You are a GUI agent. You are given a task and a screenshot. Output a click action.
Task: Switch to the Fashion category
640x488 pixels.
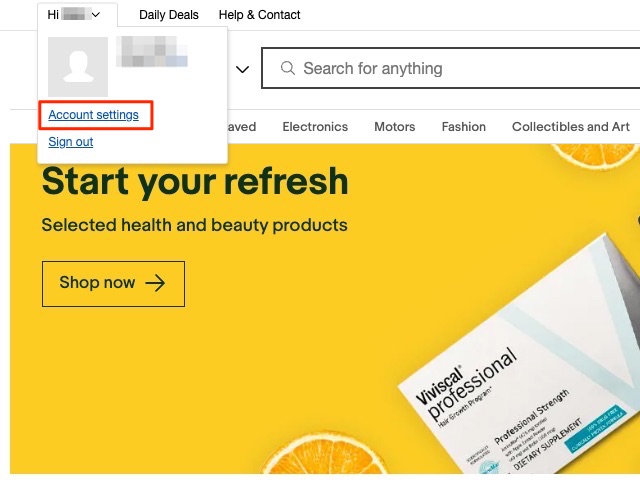(464, 127)
